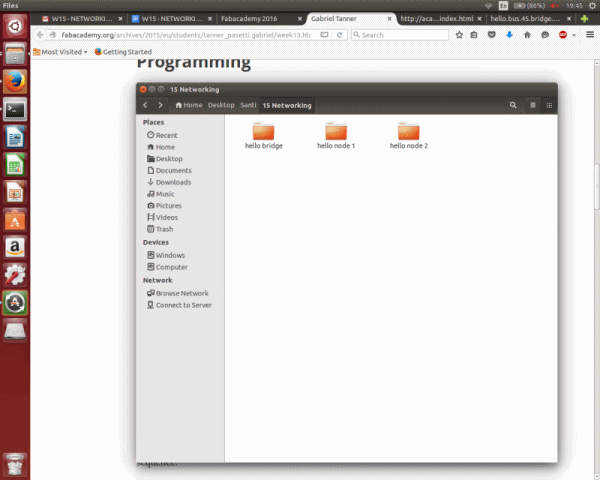
Task: Switch to Fabacademy 2016 tab
Action: point(249,19)
